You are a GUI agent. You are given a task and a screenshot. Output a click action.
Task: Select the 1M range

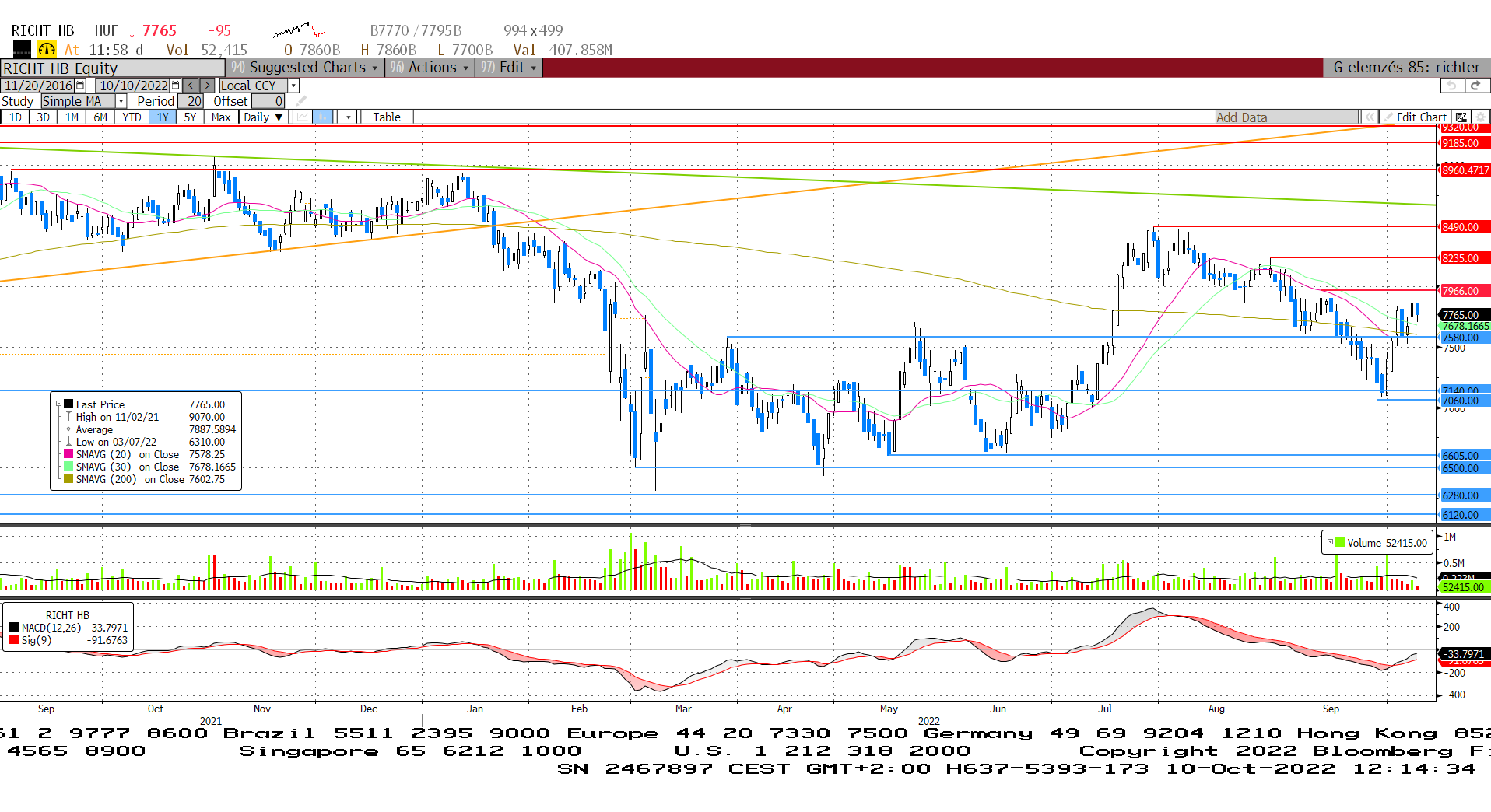coord(72,117)
